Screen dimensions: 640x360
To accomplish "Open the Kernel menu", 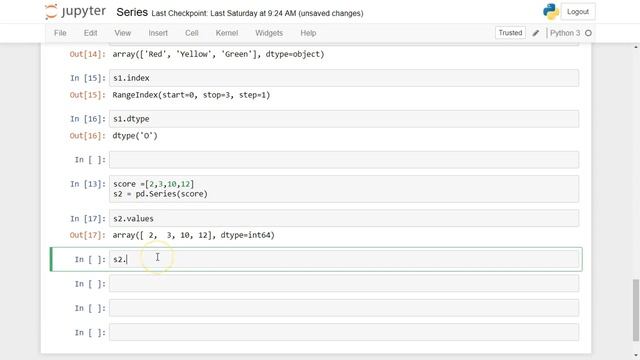I will tap(227, 33).
